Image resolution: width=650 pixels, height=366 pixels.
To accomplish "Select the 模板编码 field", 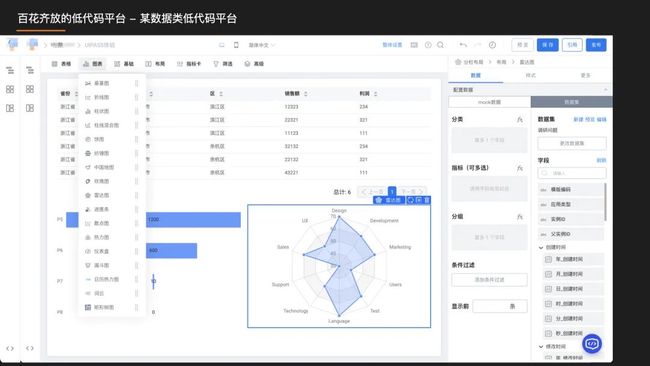I will click(571, 189).
